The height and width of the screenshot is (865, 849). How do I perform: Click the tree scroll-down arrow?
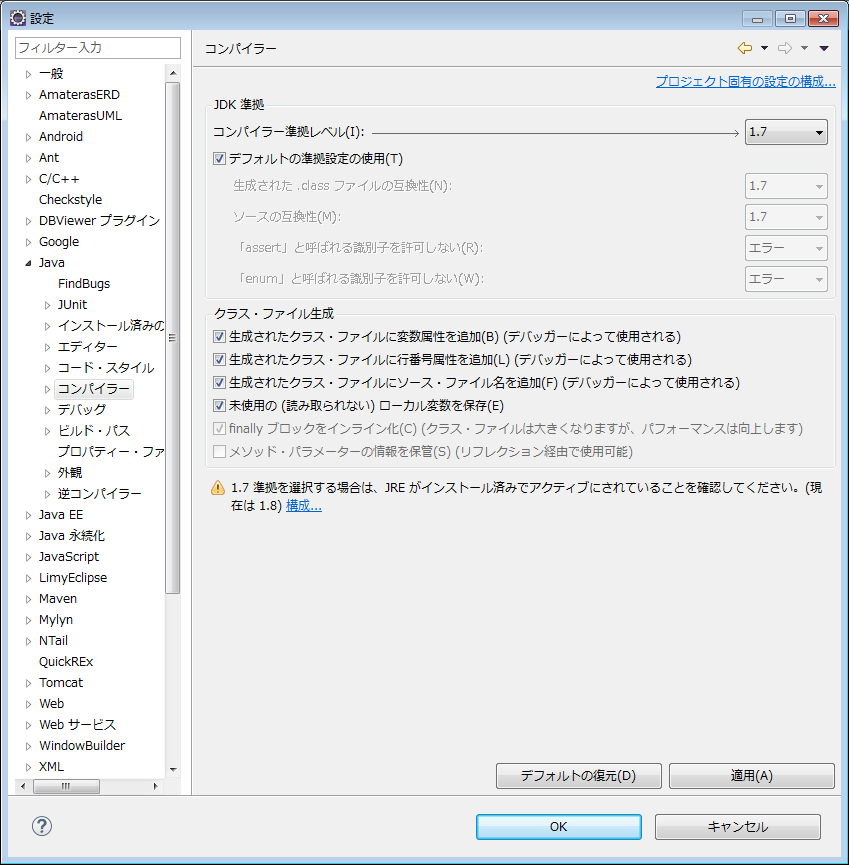173,770
